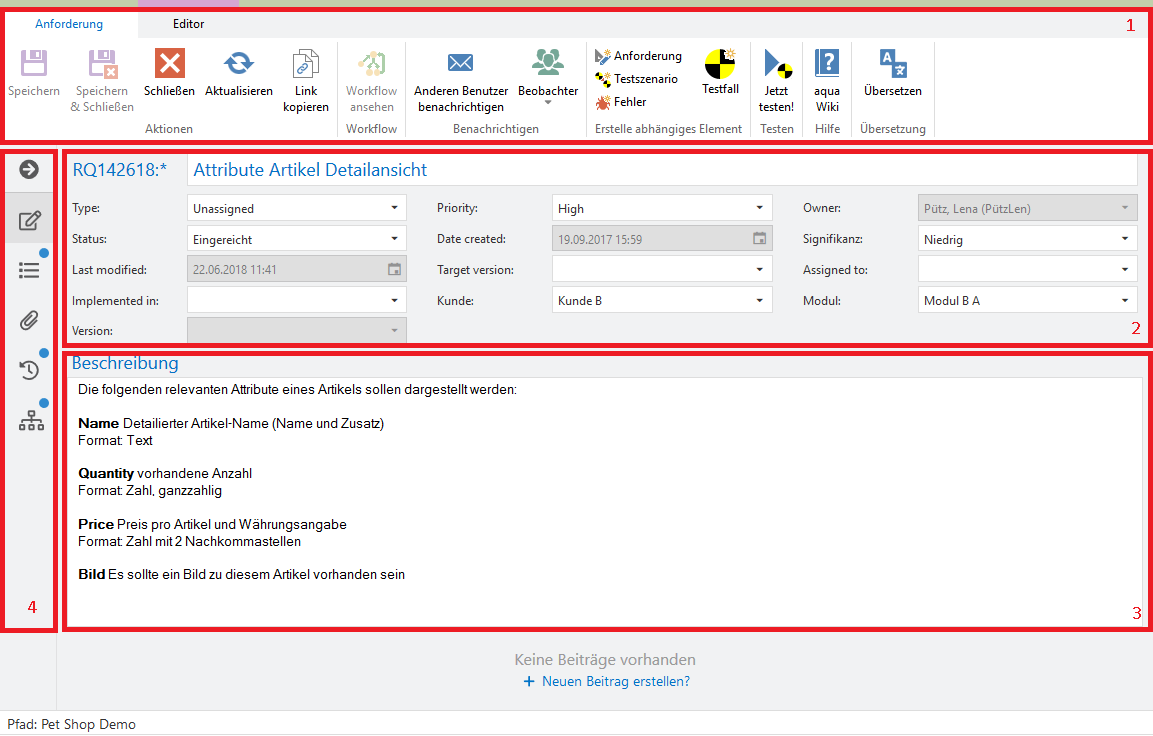Start Jetzt testen! from the ribbon

[x=776, y=66]
